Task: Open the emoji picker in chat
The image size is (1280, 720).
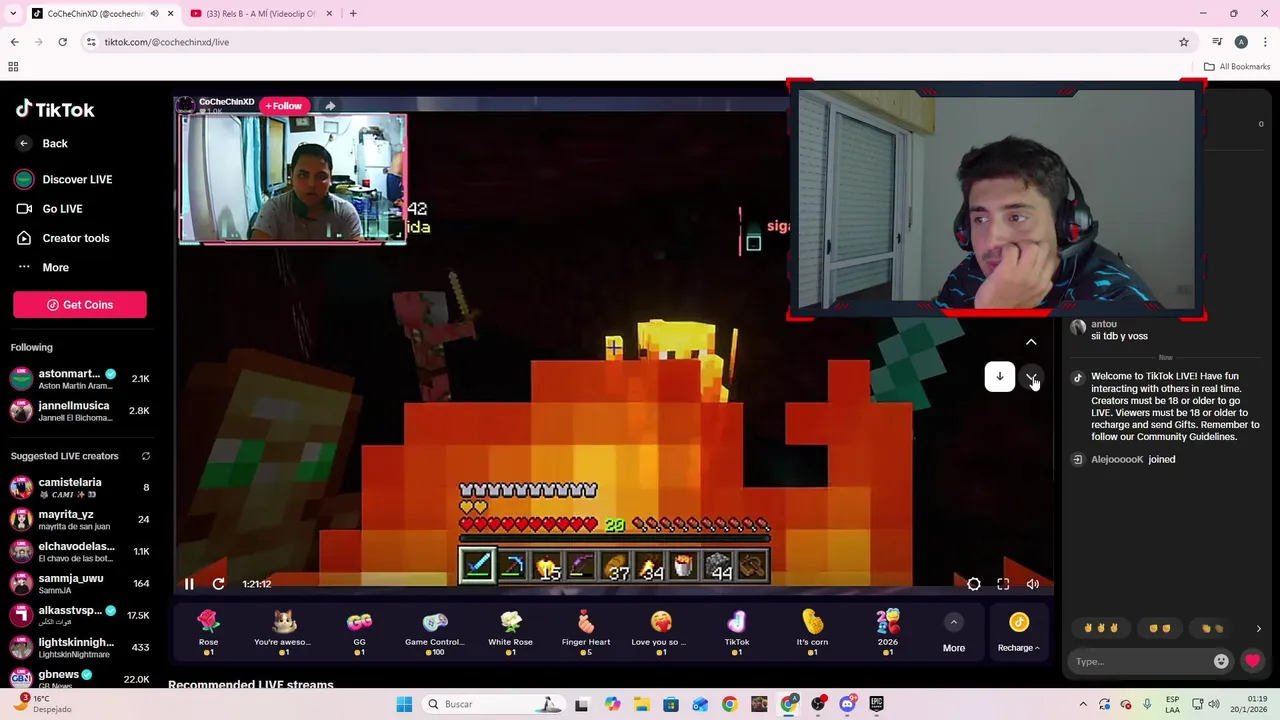Action: click(1221, 661)
